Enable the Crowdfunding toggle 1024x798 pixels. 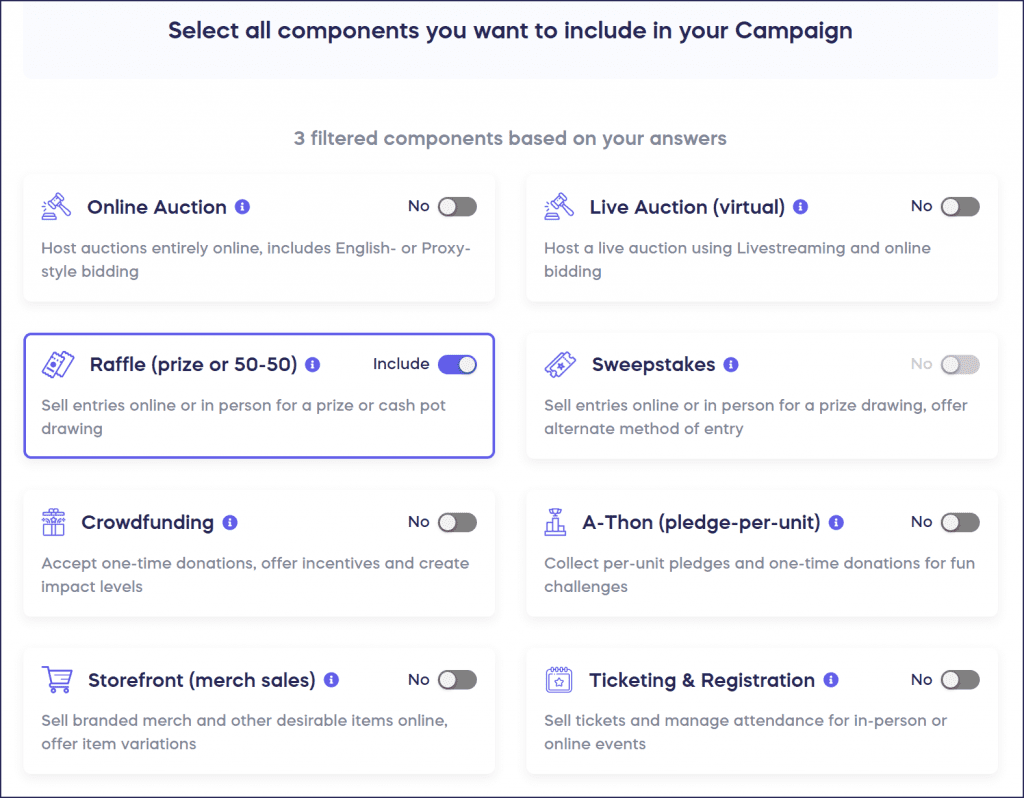tap(458, 522)
